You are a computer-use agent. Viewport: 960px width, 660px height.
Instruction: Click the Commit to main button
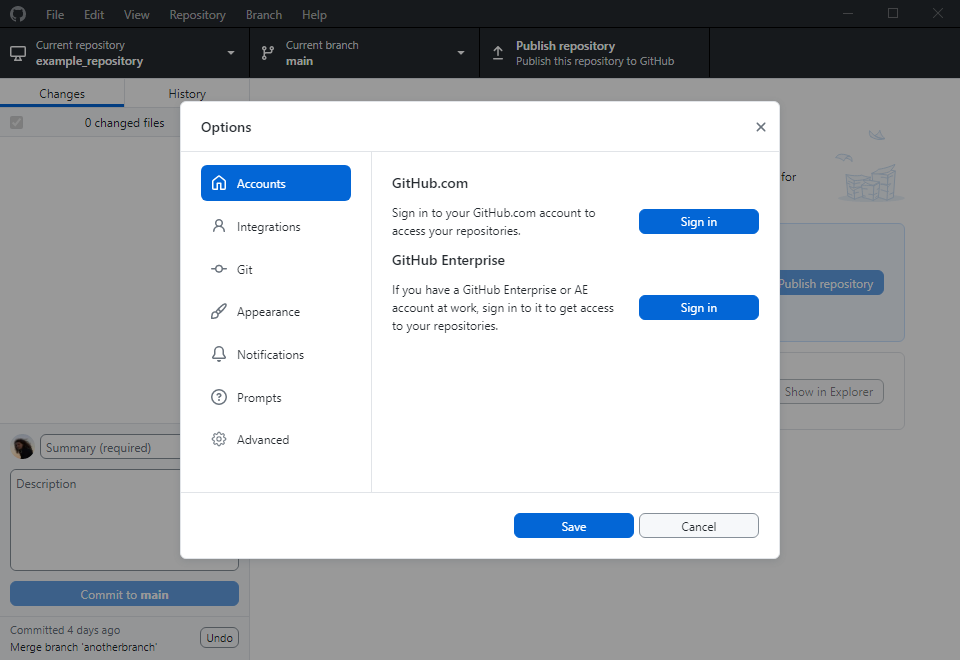pyautogui.click(x=124, y=594)
